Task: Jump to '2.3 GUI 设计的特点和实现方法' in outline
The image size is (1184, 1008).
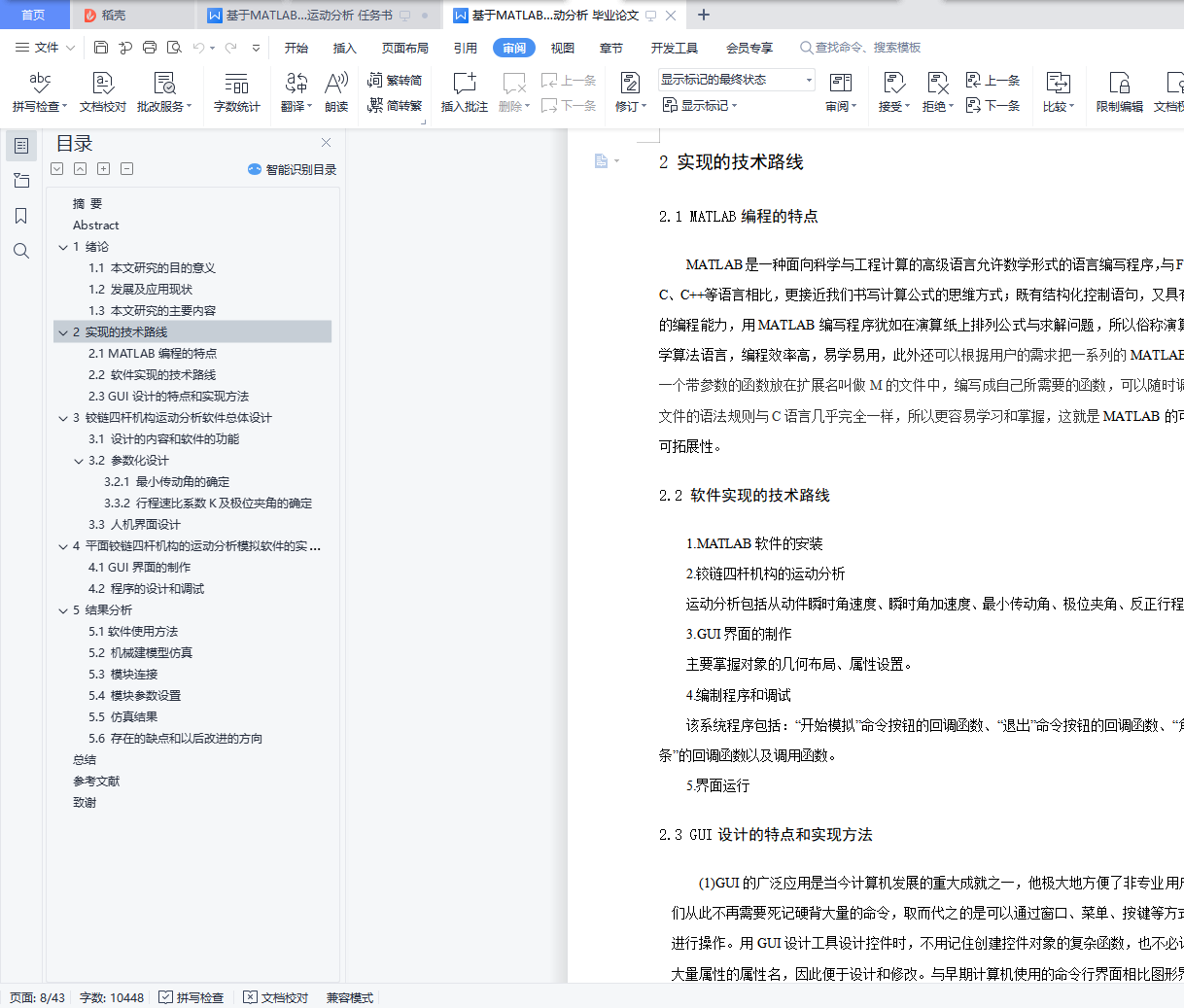Action: coord(168,397)
